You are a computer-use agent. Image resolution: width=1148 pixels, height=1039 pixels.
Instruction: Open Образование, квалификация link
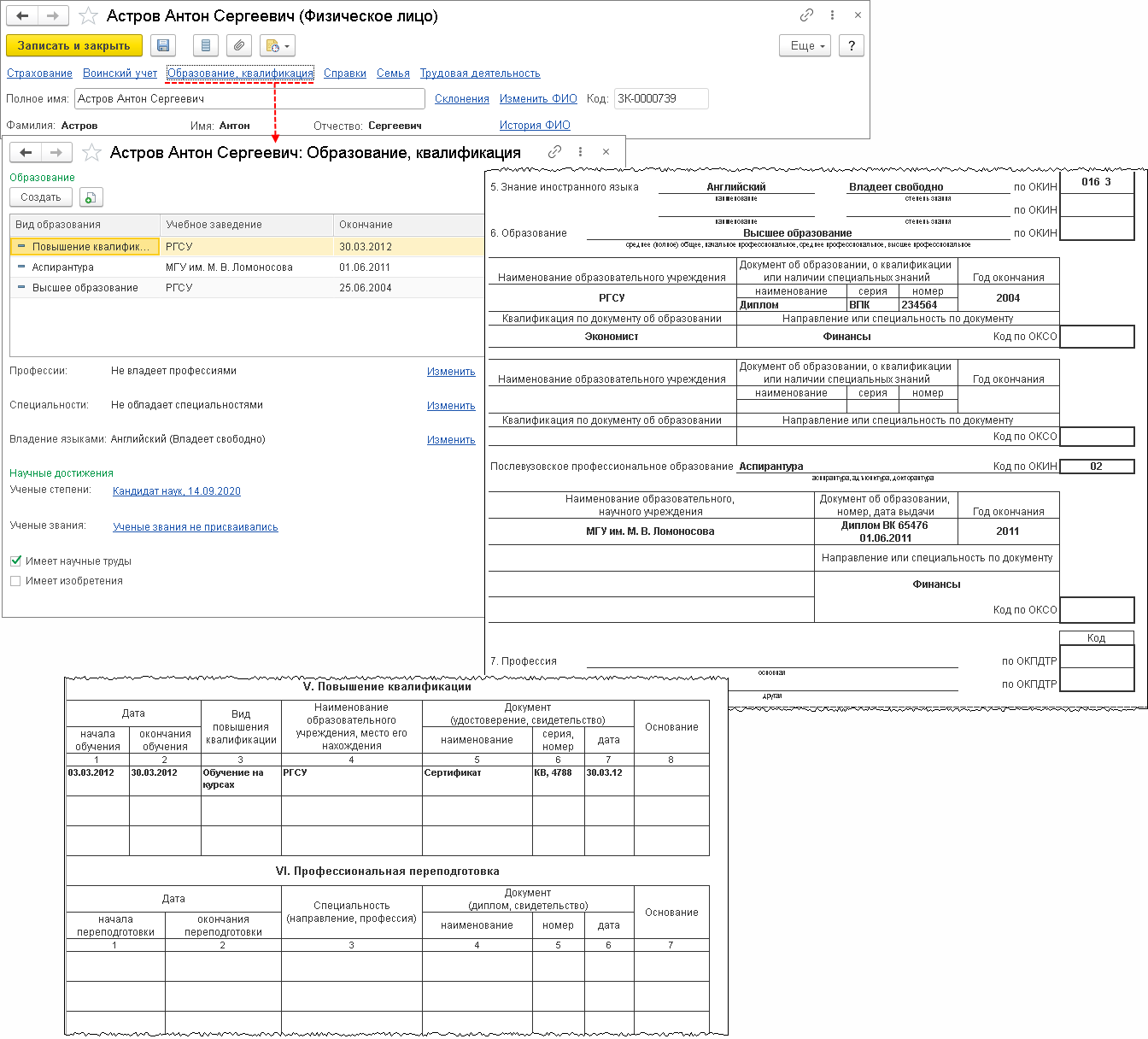pos(240,73)
